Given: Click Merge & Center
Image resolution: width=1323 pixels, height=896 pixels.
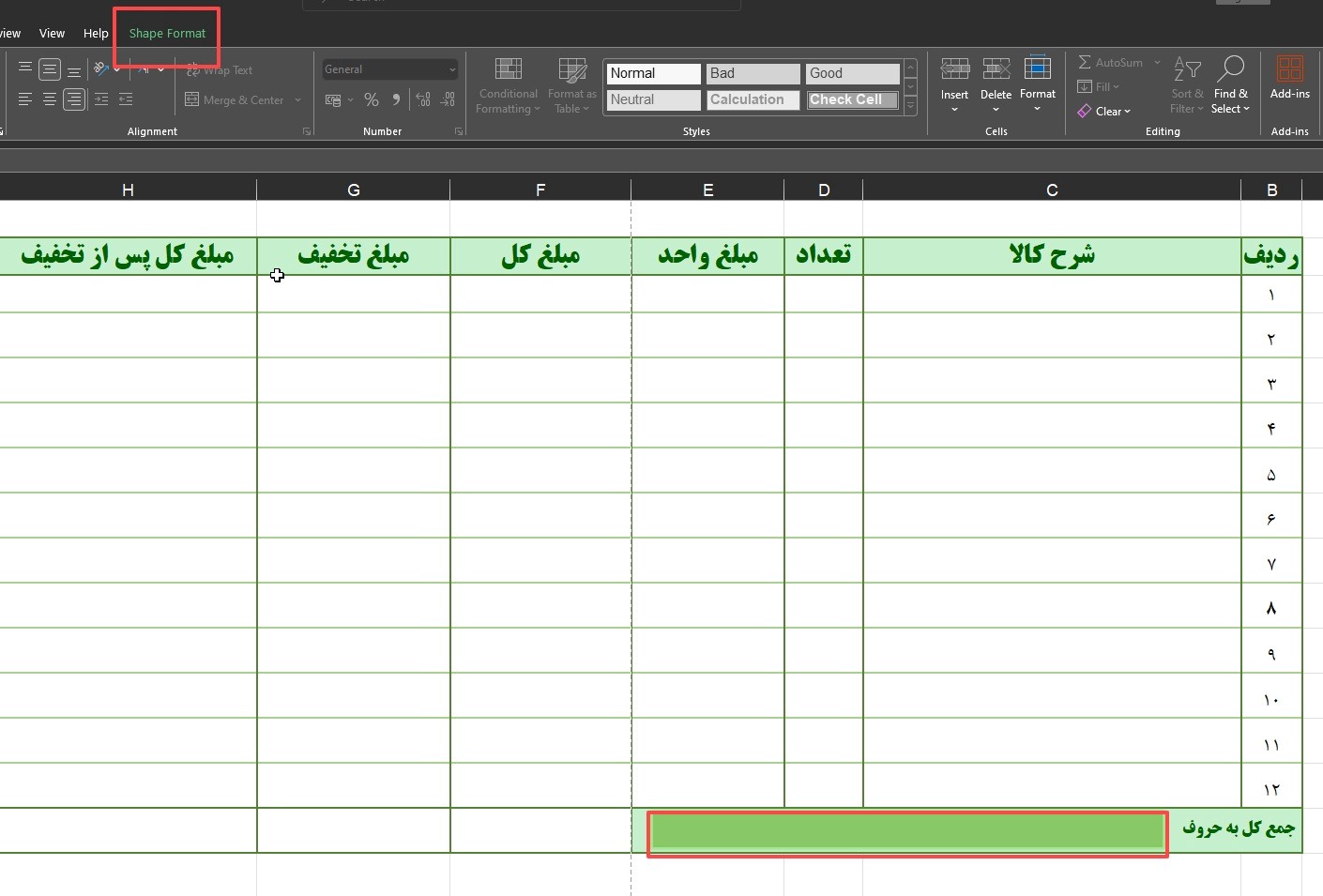Looking at the screenshot, I should click(x=235, y=99).
